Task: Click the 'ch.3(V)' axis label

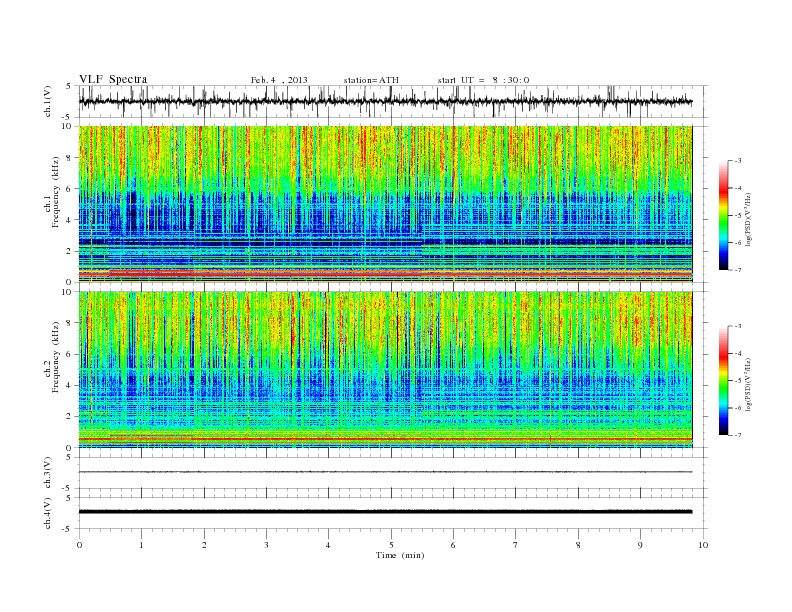Action: coord(48,473)
